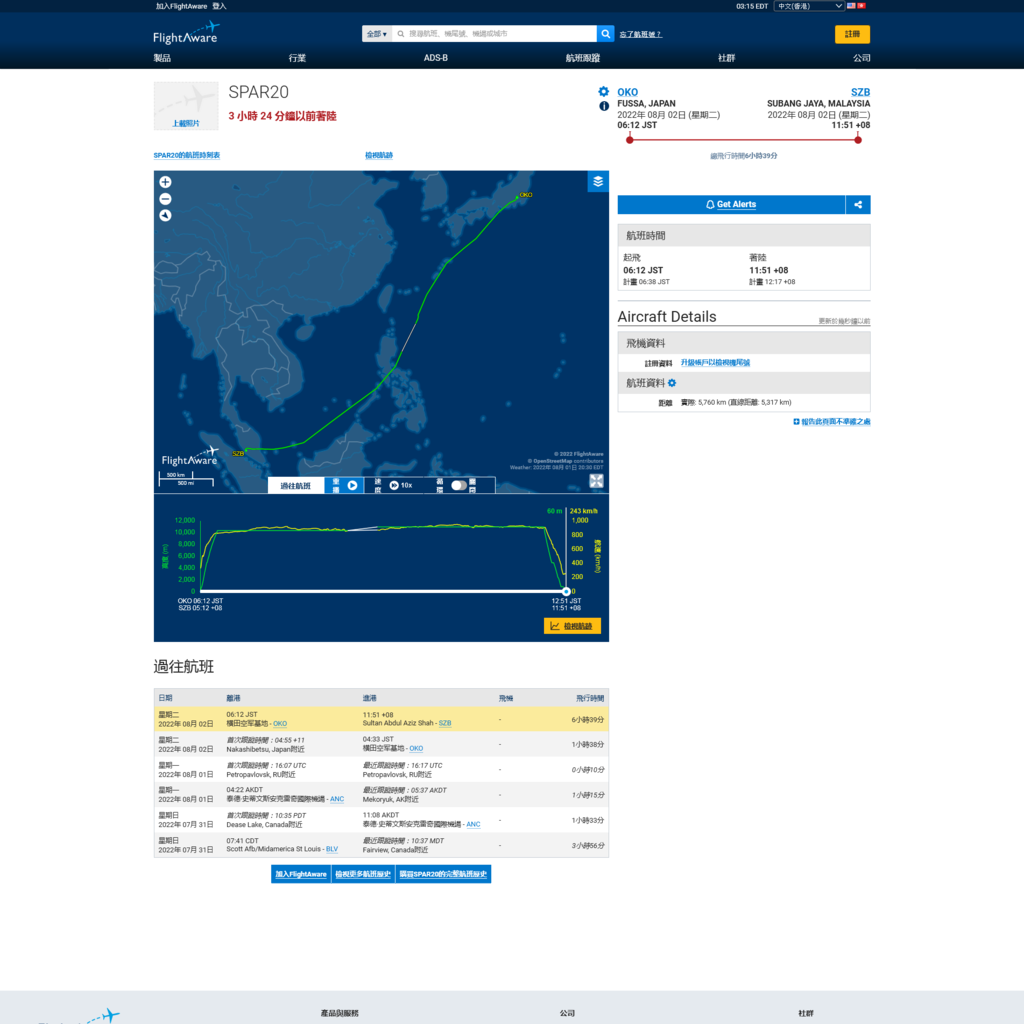
Task: Open the 公司 navigation menu
Action: [861, 58]
